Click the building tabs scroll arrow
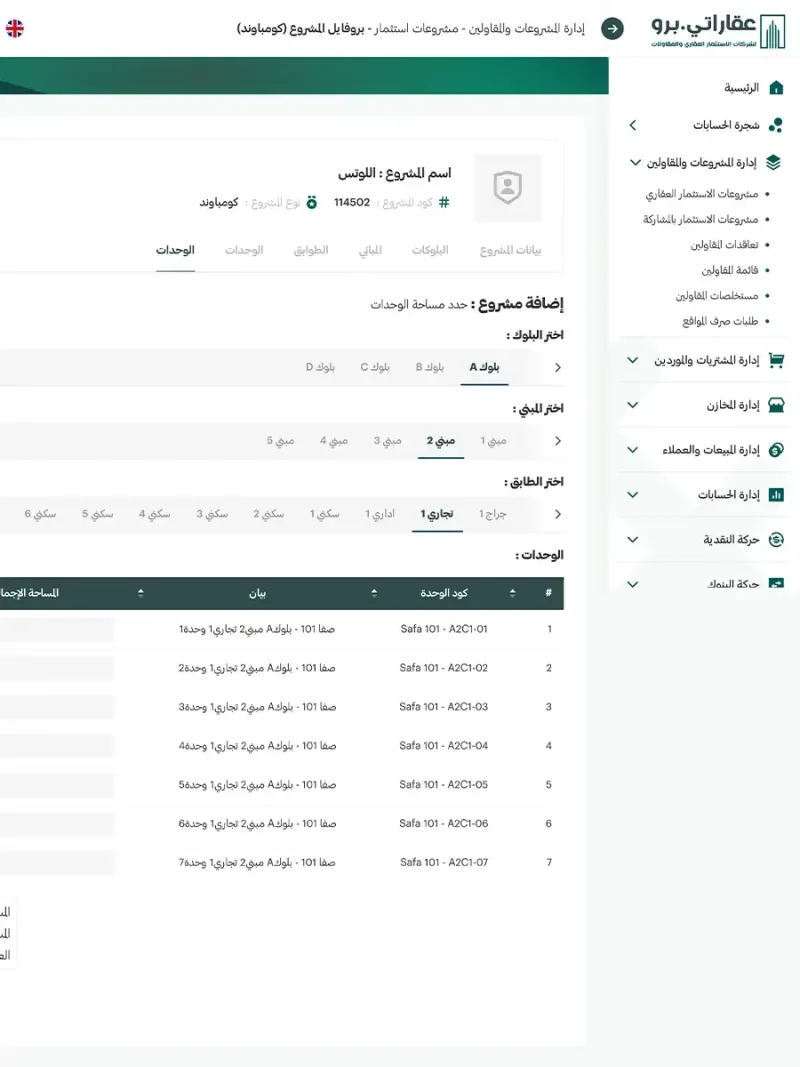Image resolution: width=800 pixels, height=1067 pixels. click(x=558, y=441)
